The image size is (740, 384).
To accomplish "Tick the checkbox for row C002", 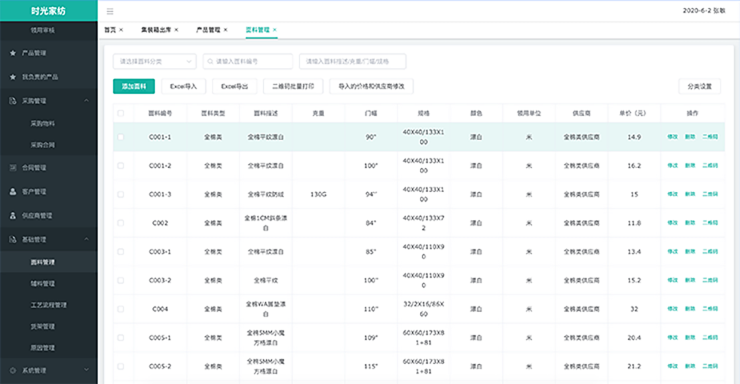I will (x=121, y=223).
